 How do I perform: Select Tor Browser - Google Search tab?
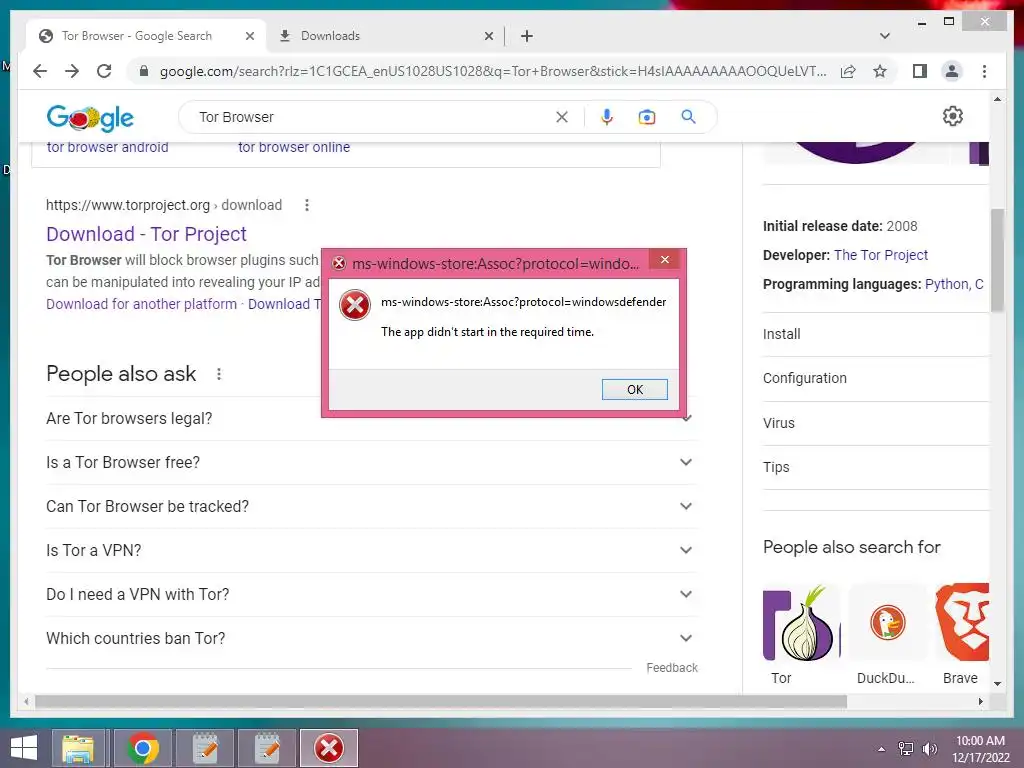coord(146,36)
